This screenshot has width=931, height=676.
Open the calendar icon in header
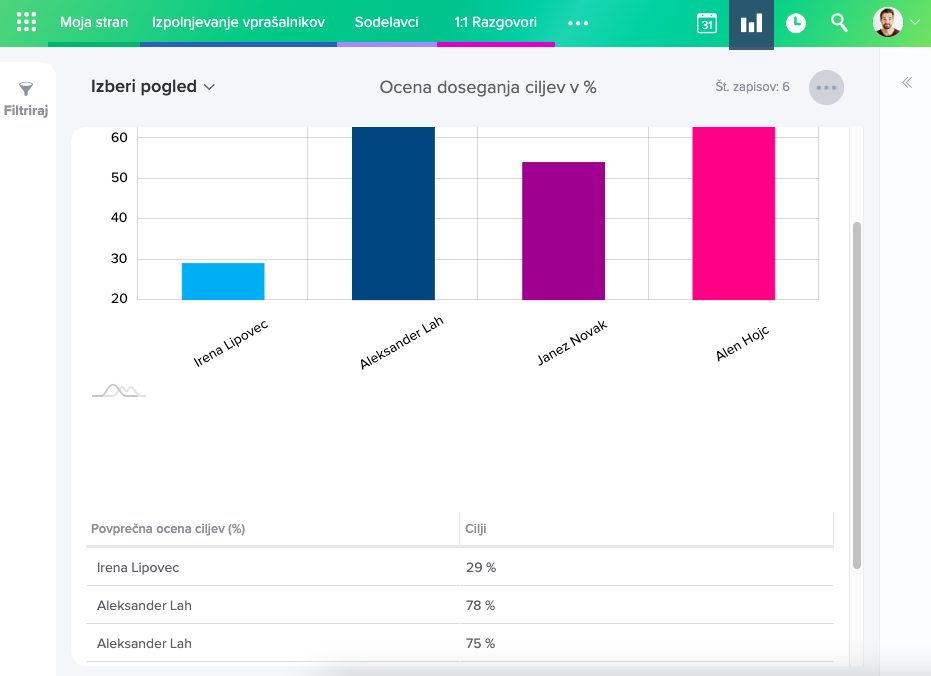[x=707, y=23]
